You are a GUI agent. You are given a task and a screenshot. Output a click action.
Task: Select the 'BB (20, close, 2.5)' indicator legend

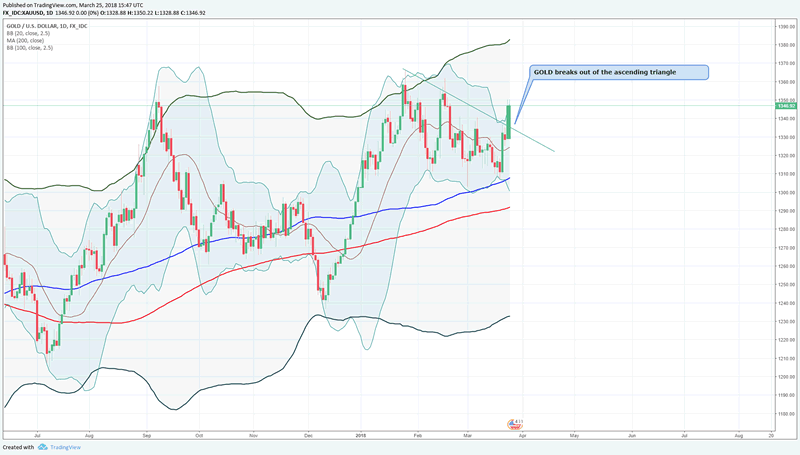(28, 33)
